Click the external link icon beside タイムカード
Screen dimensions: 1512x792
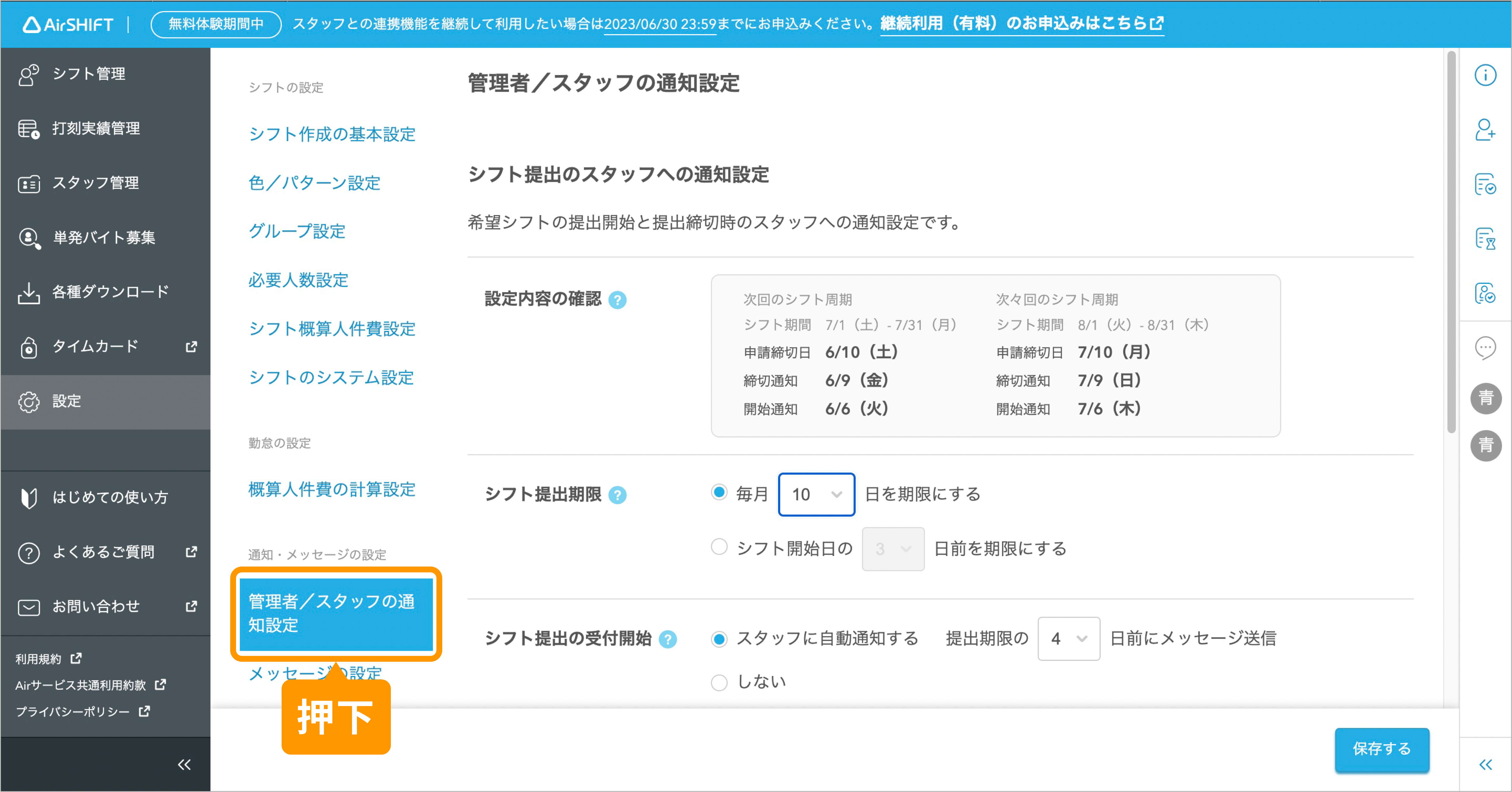(191, 347)
